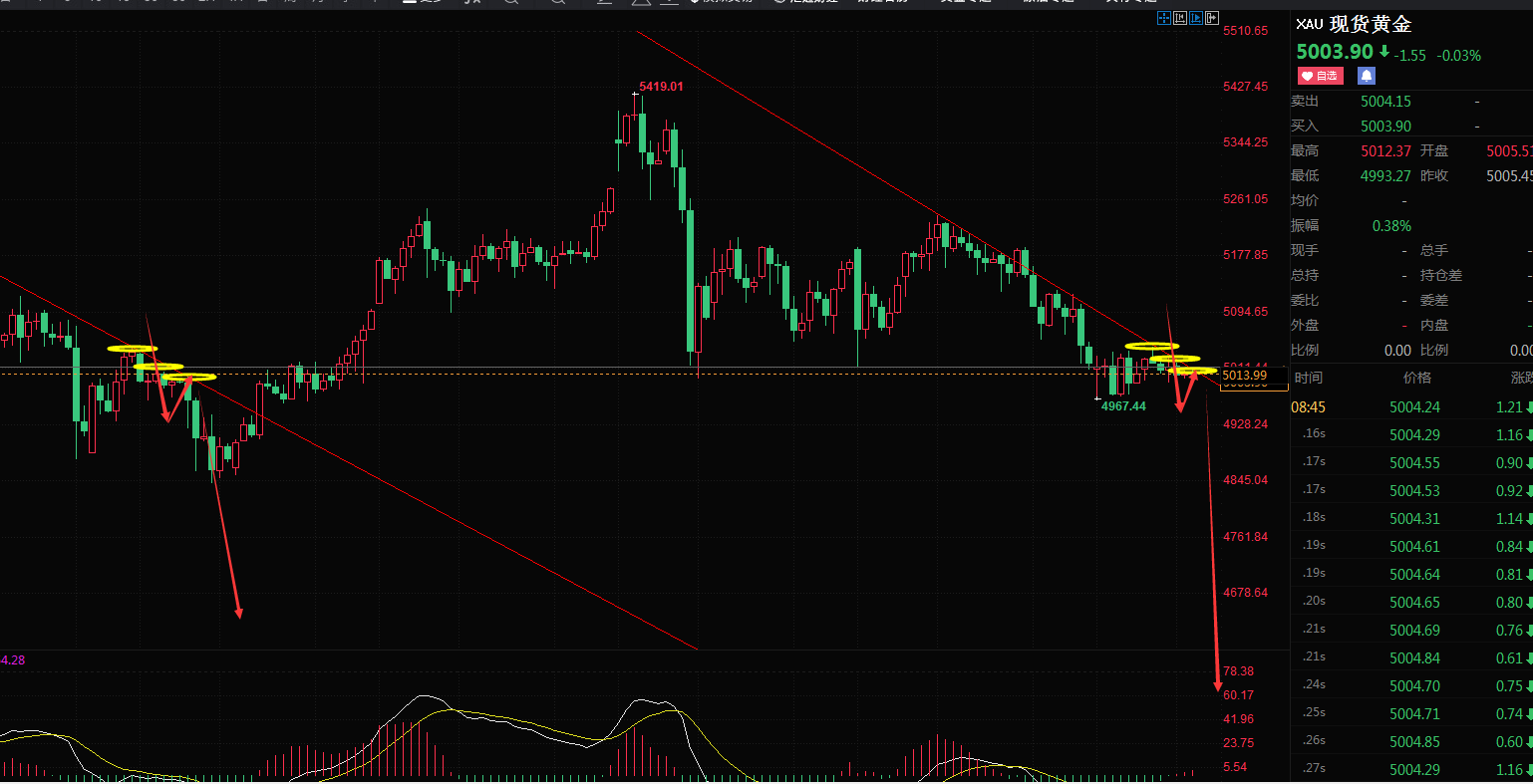Click the 现手 label
Screen dimensions: 1533x784
pos(1305,251)
